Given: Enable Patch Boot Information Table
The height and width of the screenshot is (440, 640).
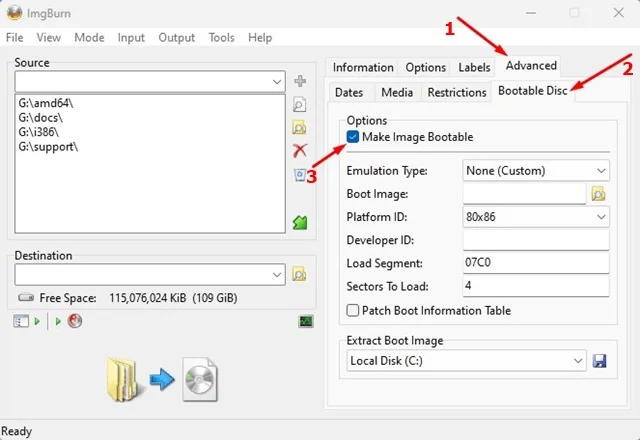Looking at the screenshot, I should click(x=353, y=311).
